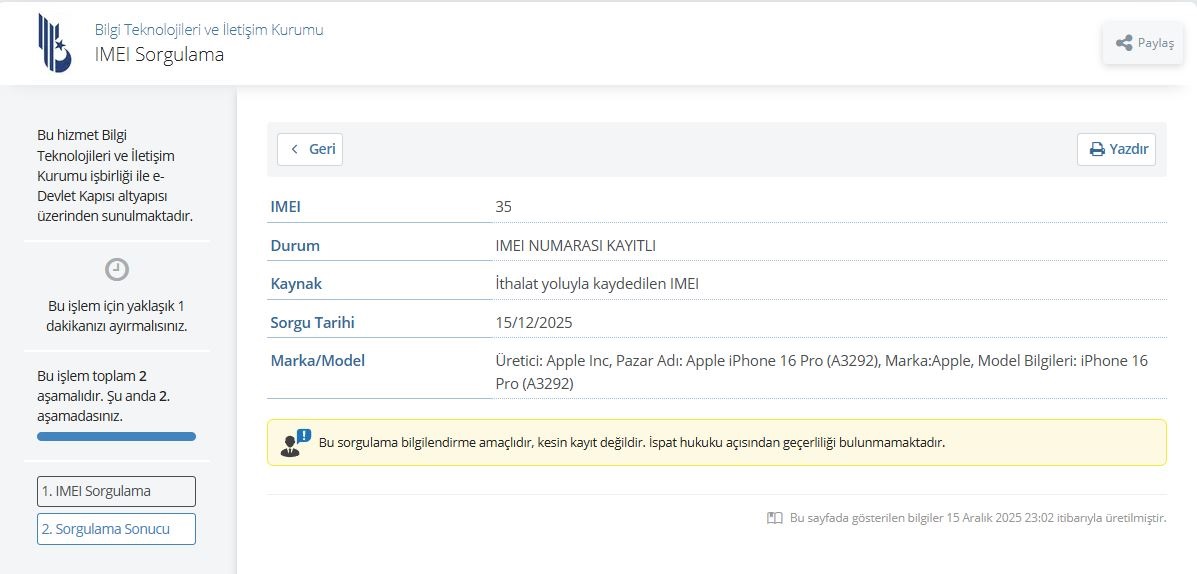Click the query date 15/12/2025
Screen dimensions: 1197x574
[534, 322]
